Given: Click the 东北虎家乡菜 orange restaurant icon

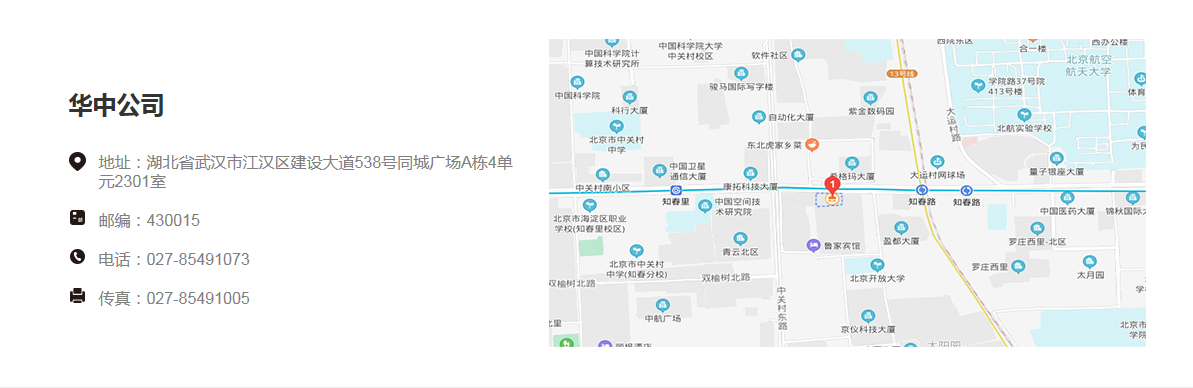Looking at the screenshot, I should 813,144.
